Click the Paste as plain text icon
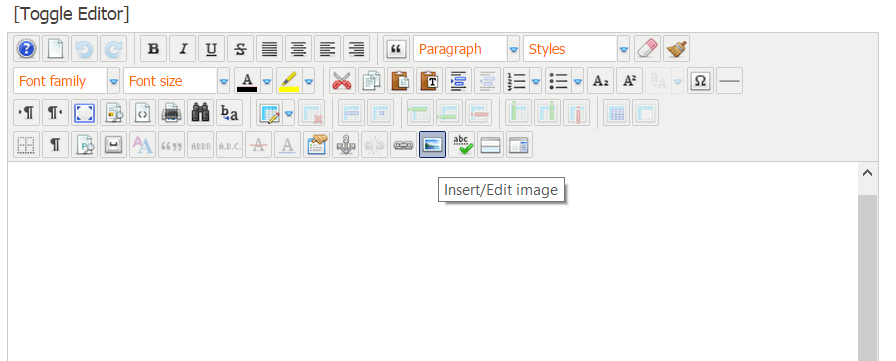The image size is (896, 361). [430, 81]
